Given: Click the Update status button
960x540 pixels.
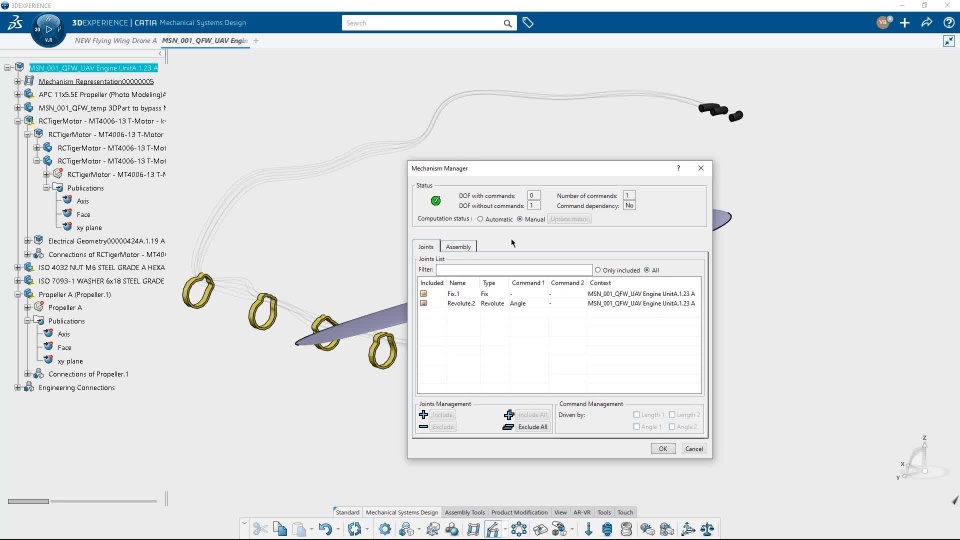Looking at the screenshot, I should [x=569, y=219].
